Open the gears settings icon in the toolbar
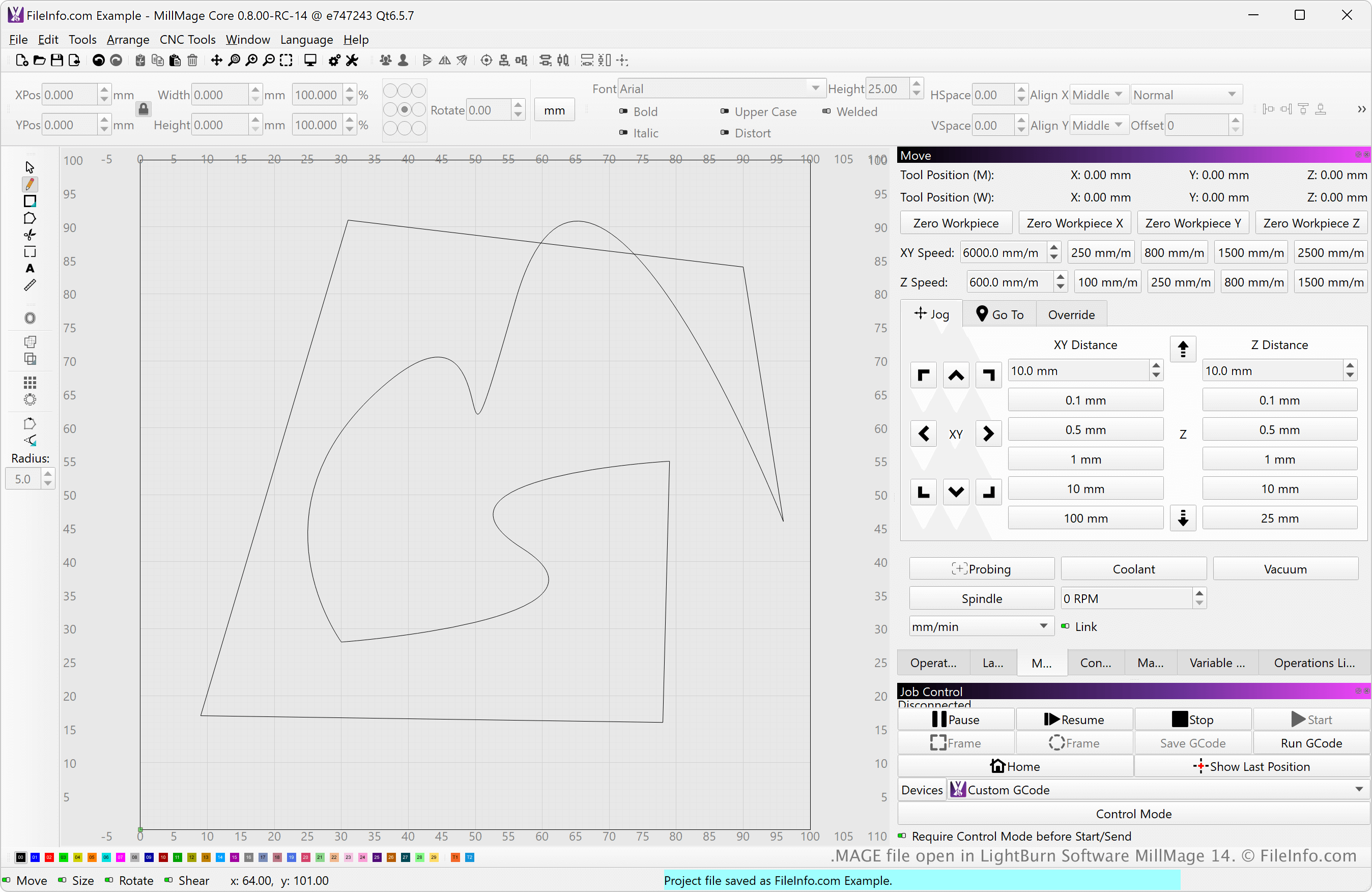The height and width of the screenshot is (892, 1372). 334,61
